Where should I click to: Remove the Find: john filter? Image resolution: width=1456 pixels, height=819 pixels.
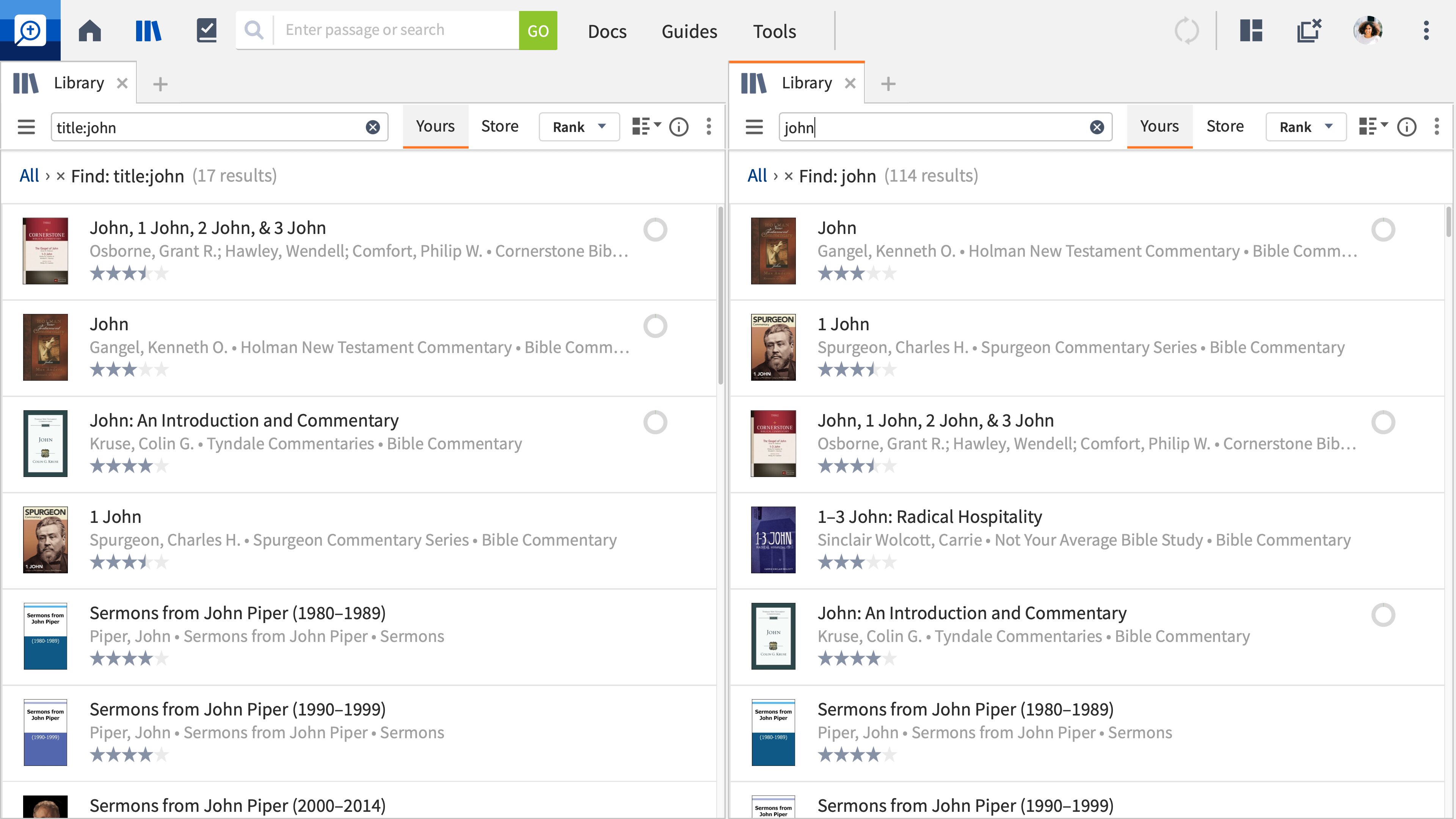(789, 176)
